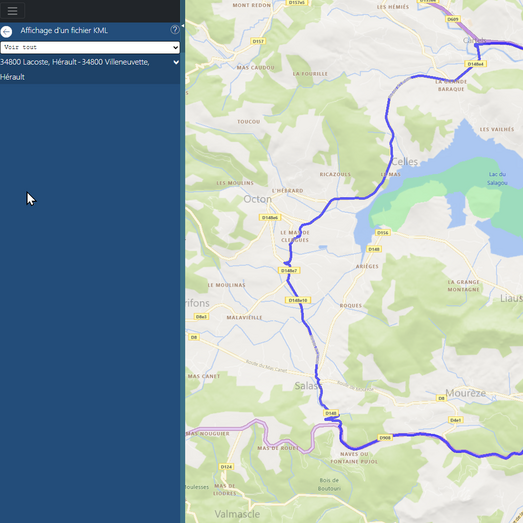Go back with the arrow icon
The height and width of the screenshot is (523, 523).
pos(6,31)
